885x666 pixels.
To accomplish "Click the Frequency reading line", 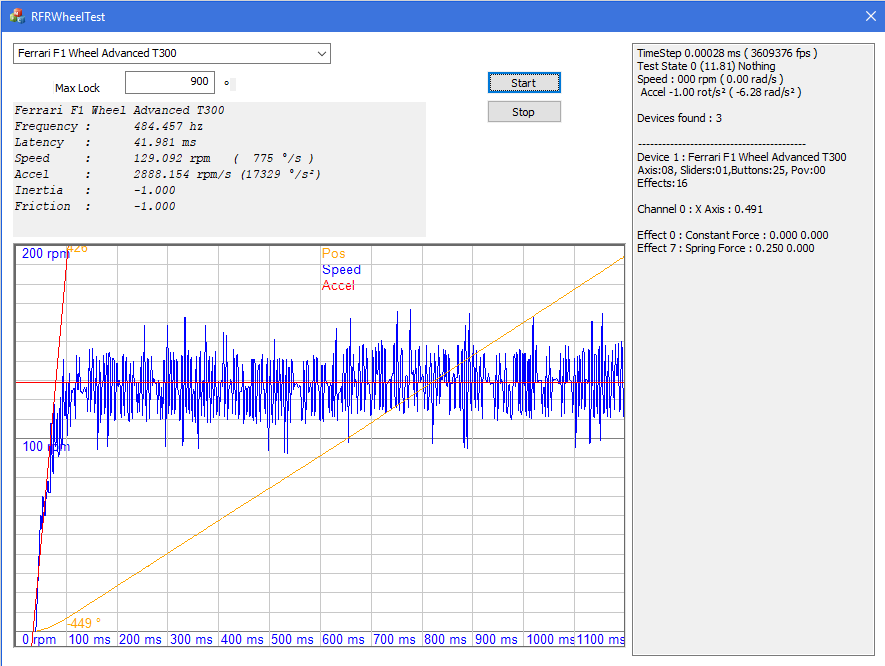I will tap(109, 127).
